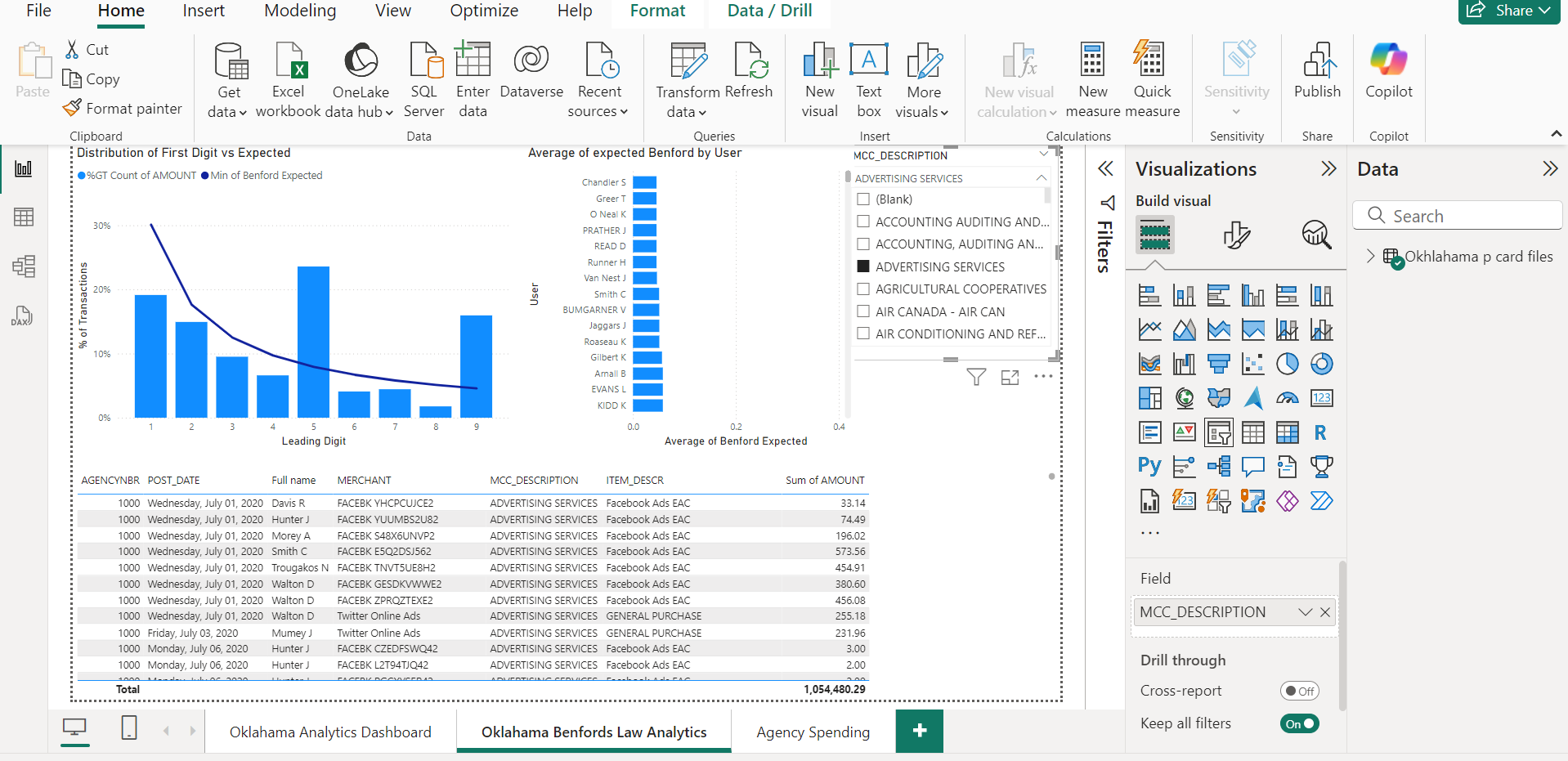Viewport: 1568px width, 761px height.
Task: Open more options ellipsis on slicer
Action: point(1043,377)
